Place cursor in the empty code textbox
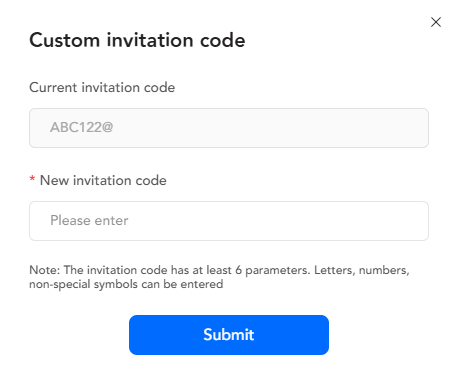Viewport: 463px width, 389px height. tap(229, 221)
